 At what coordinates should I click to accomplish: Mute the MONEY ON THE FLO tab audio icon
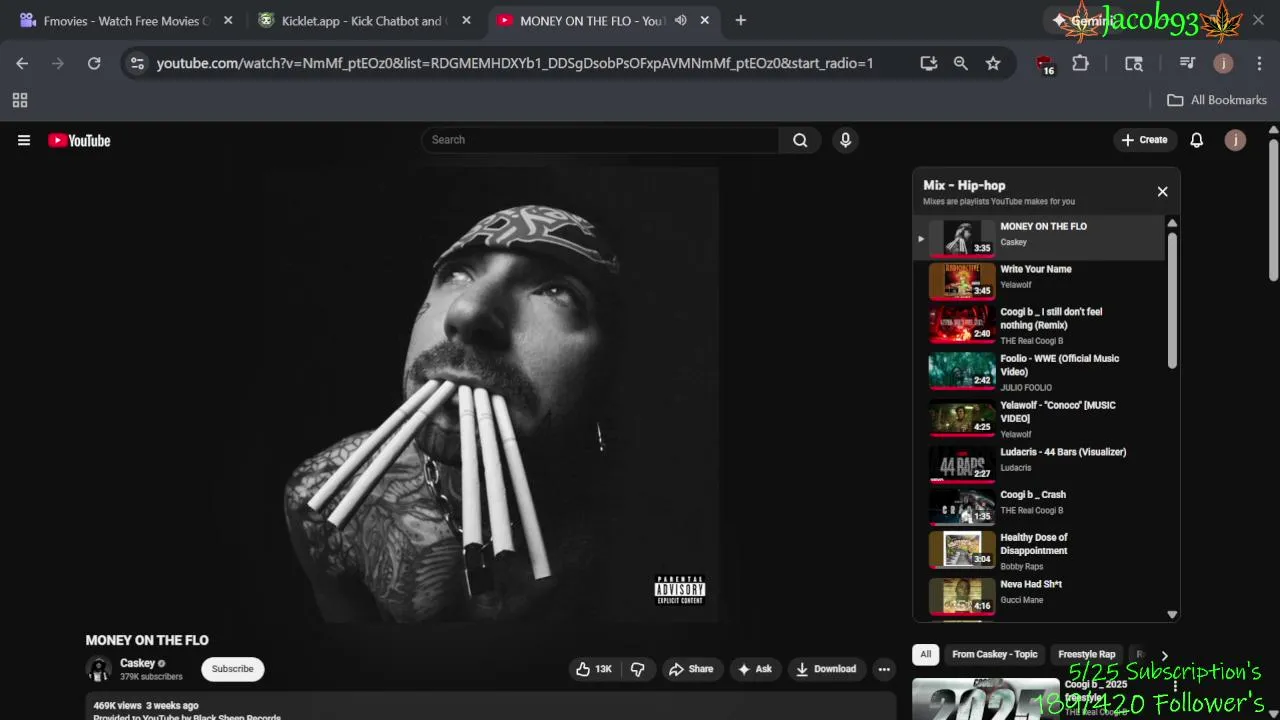681,20
